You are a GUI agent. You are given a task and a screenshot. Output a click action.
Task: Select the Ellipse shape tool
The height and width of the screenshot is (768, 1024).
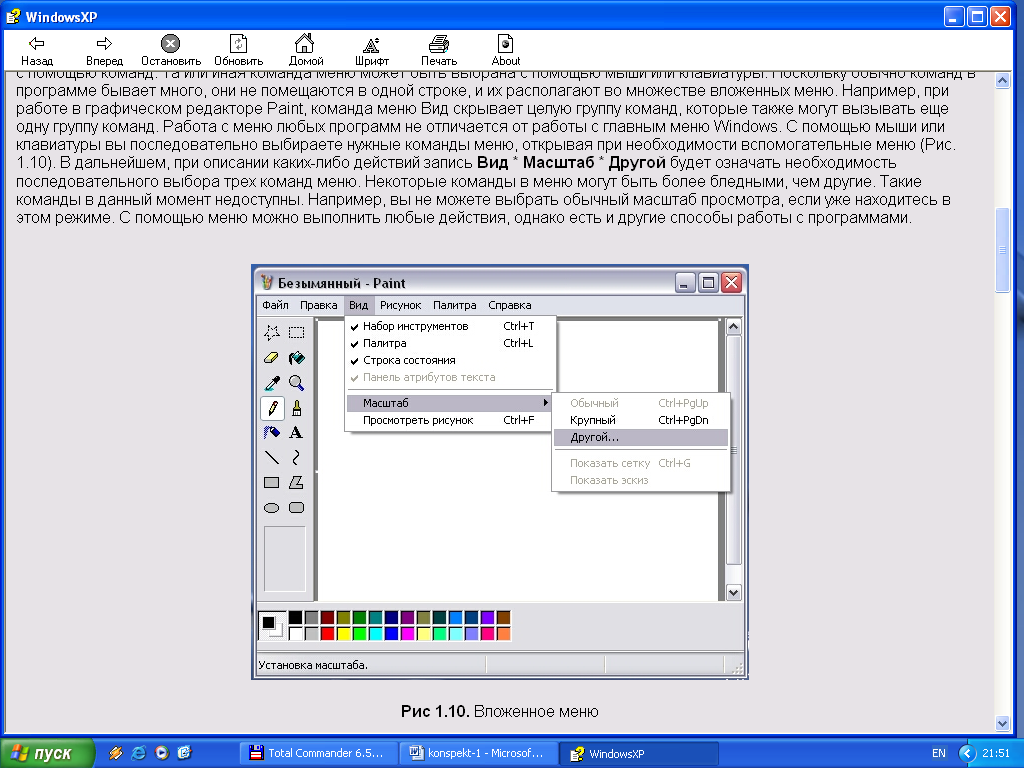[x=272, y=507]
